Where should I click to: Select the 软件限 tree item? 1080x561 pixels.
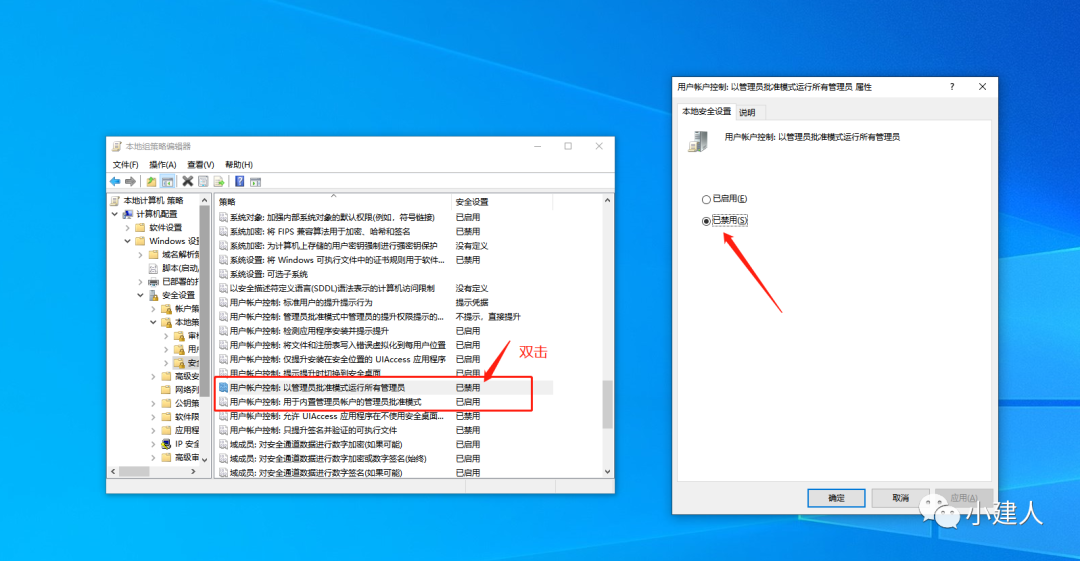(187, 417)
